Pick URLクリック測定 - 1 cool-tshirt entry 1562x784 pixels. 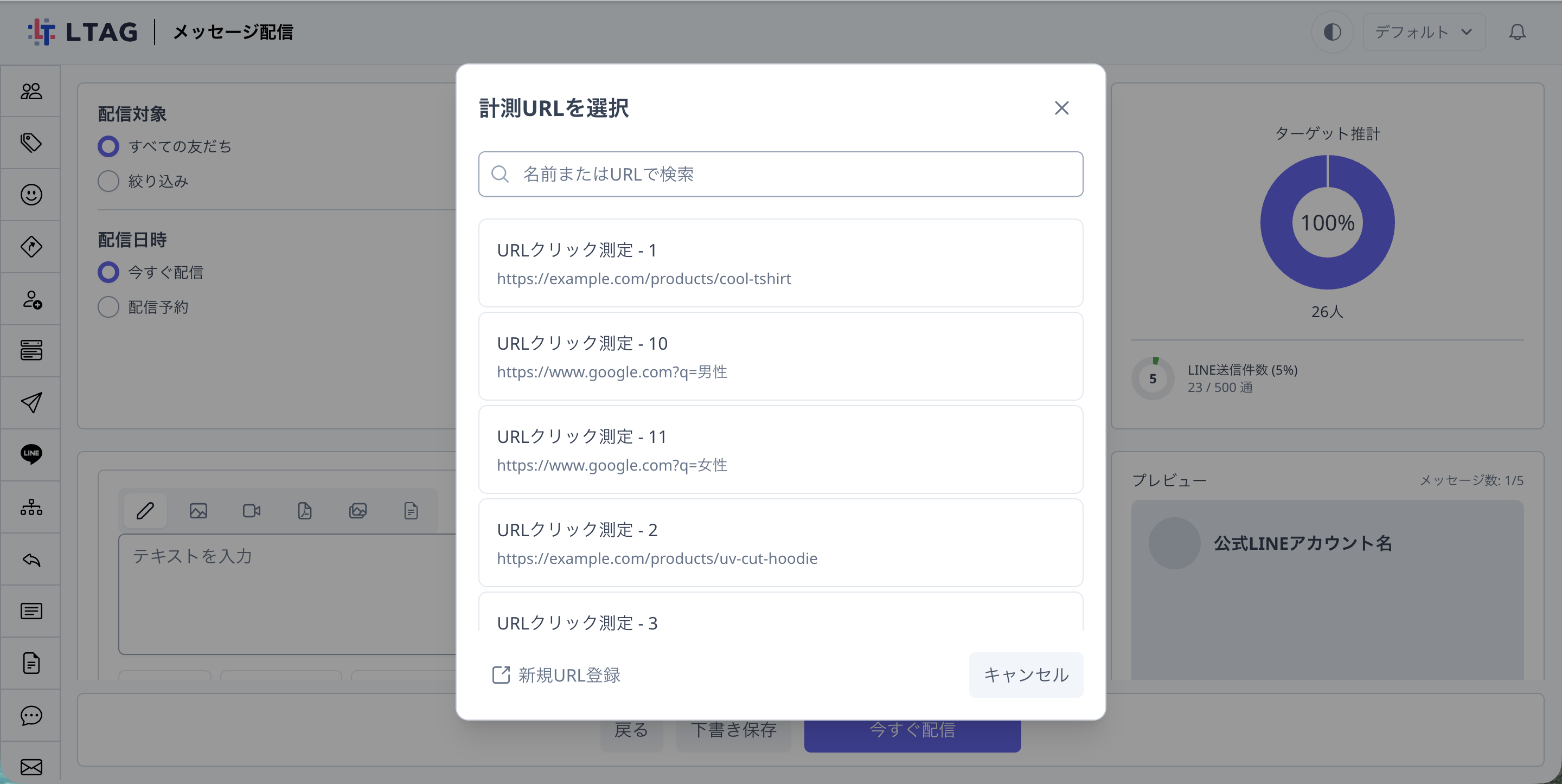click(x=780, y=263)
